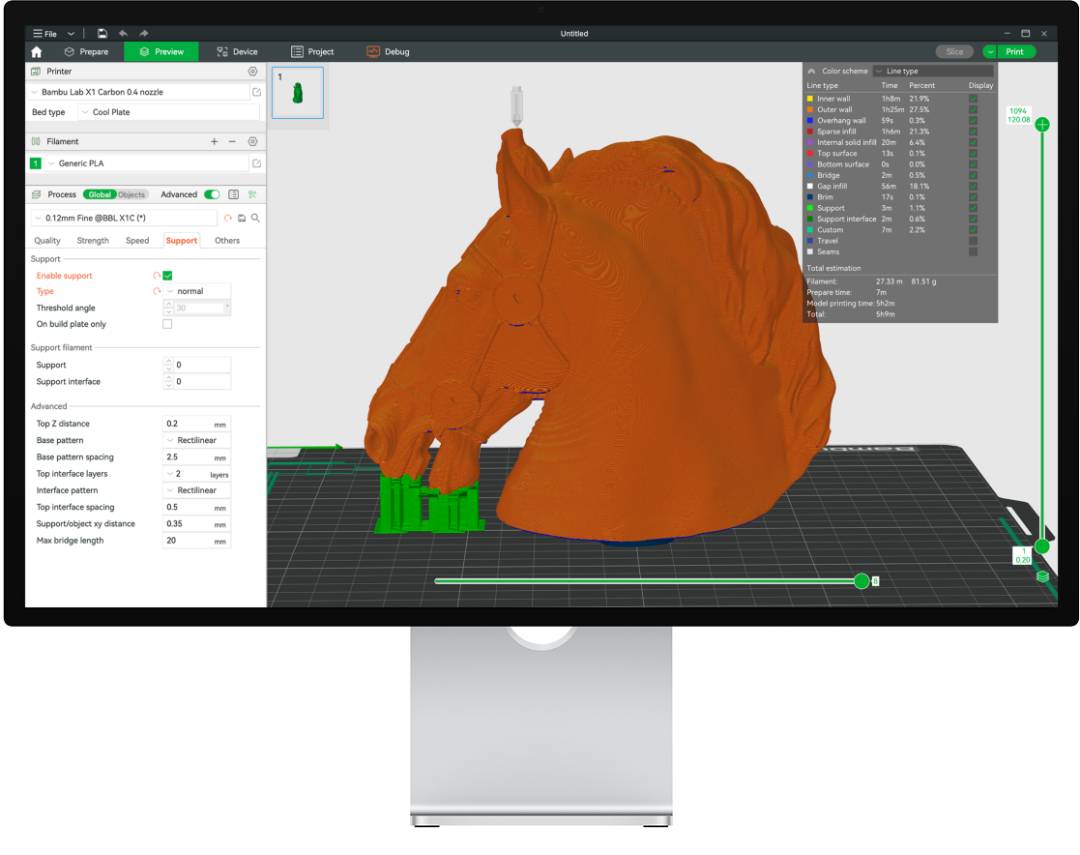Add a filament with the plus icon
Image resolution: width=1080 pixels, height=855 pixels.
coord(214,142)
